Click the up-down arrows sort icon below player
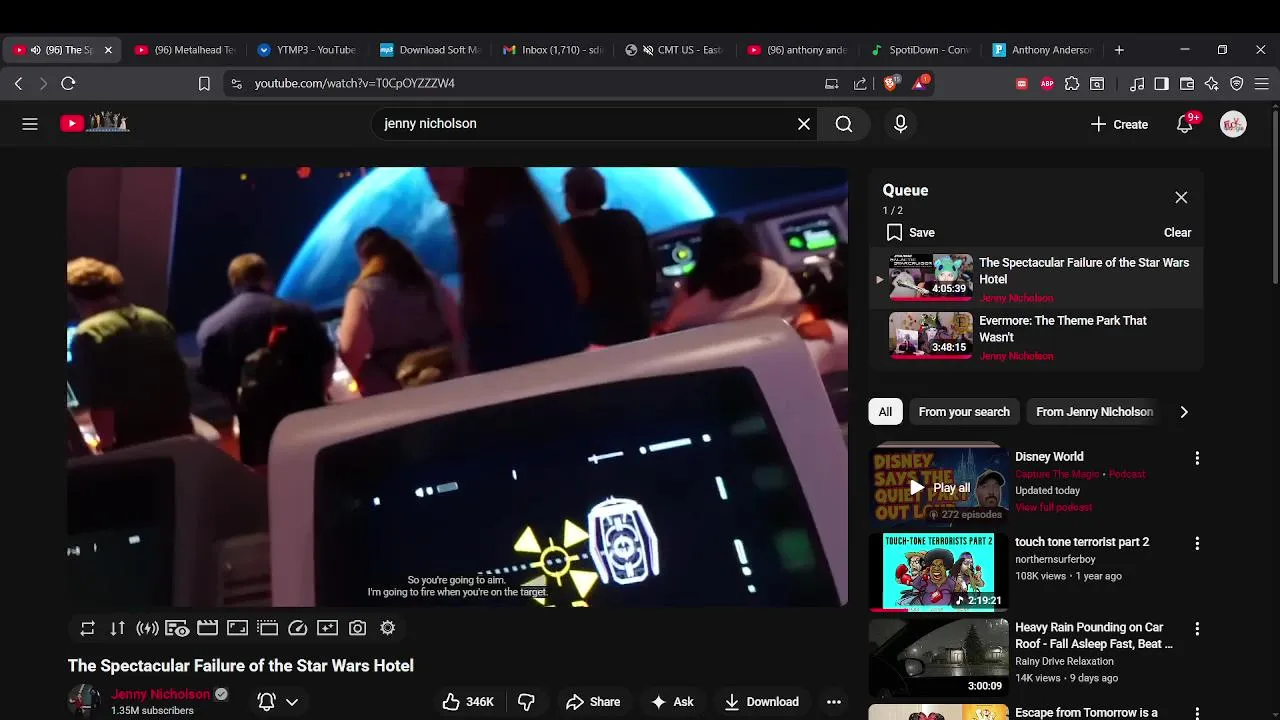The image size is (1280, 720). click(118, 628)
